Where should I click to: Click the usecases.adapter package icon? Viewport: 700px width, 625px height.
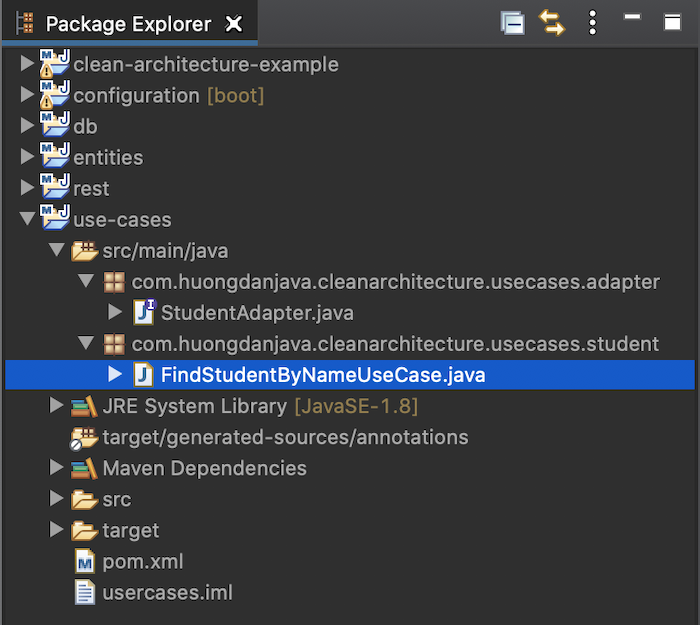click(114, 282)
